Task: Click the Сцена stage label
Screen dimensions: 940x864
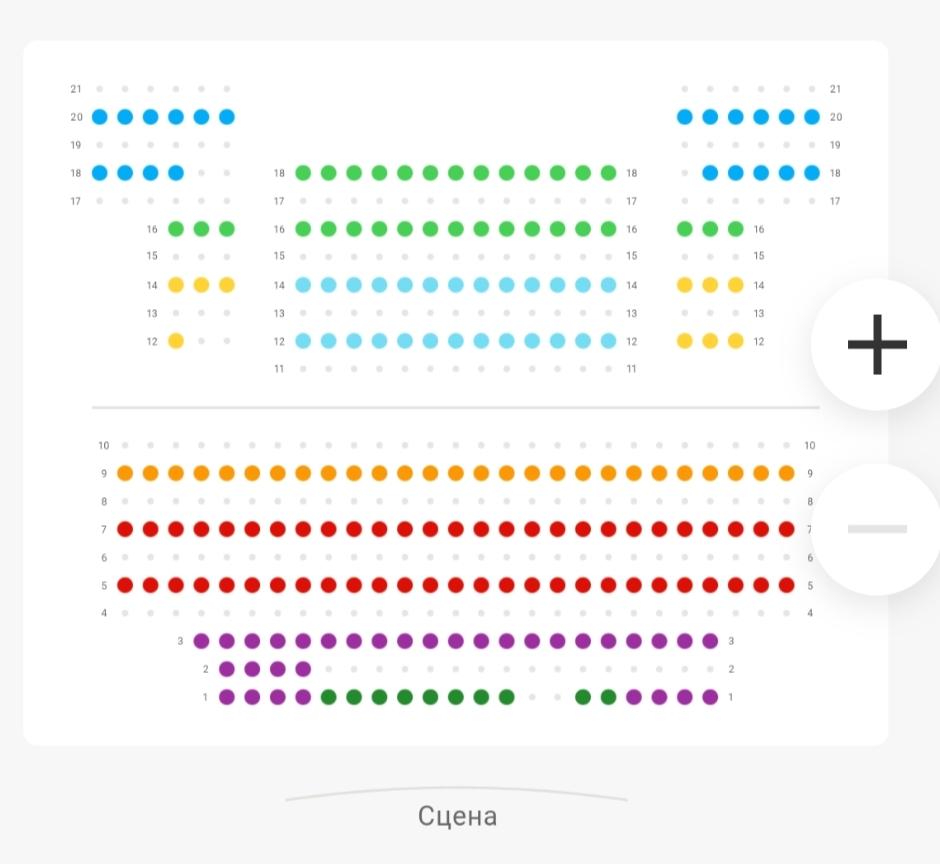Action: pos(457,816)
